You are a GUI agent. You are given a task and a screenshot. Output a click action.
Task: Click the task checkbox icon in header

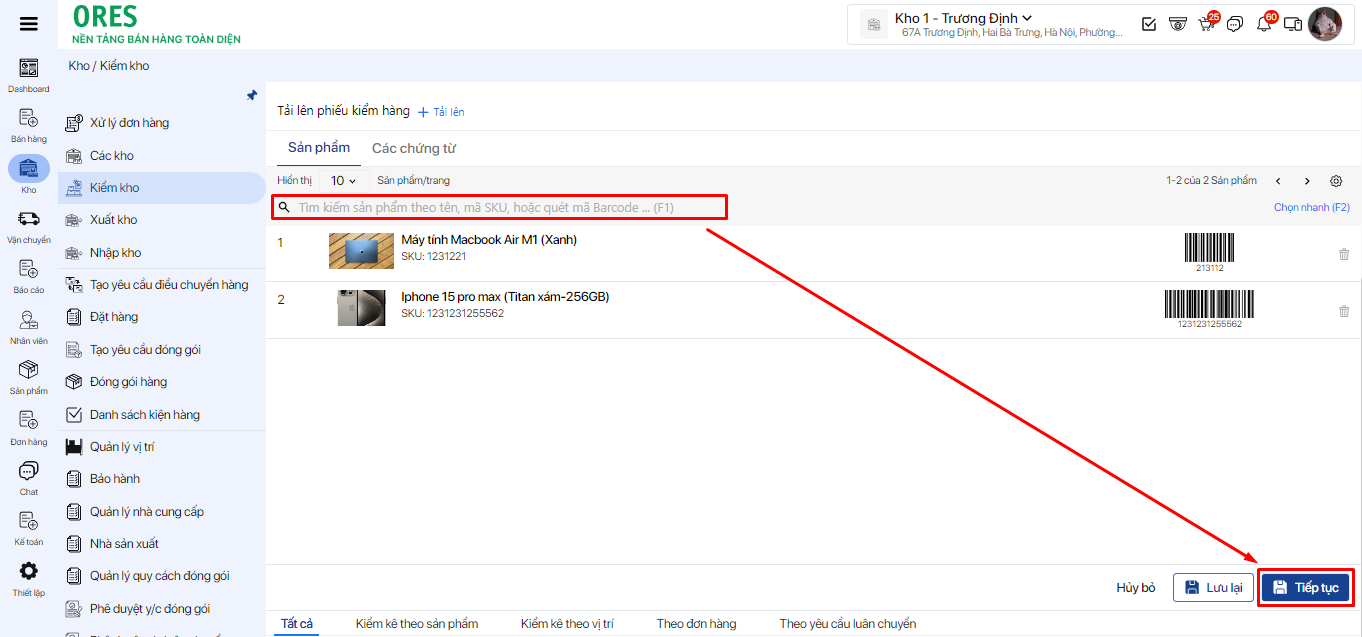click(x=1149, y=24)
